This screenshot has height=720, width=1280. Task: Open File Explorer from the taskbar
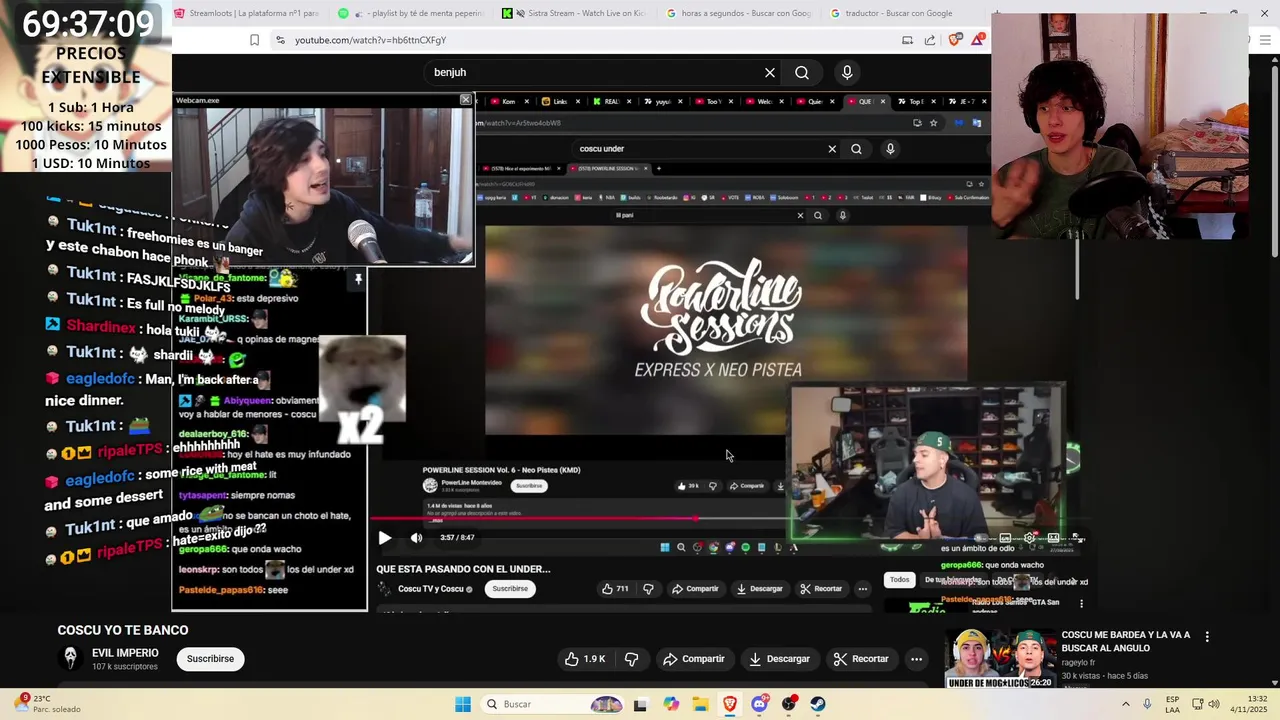[x=700, y=704]
